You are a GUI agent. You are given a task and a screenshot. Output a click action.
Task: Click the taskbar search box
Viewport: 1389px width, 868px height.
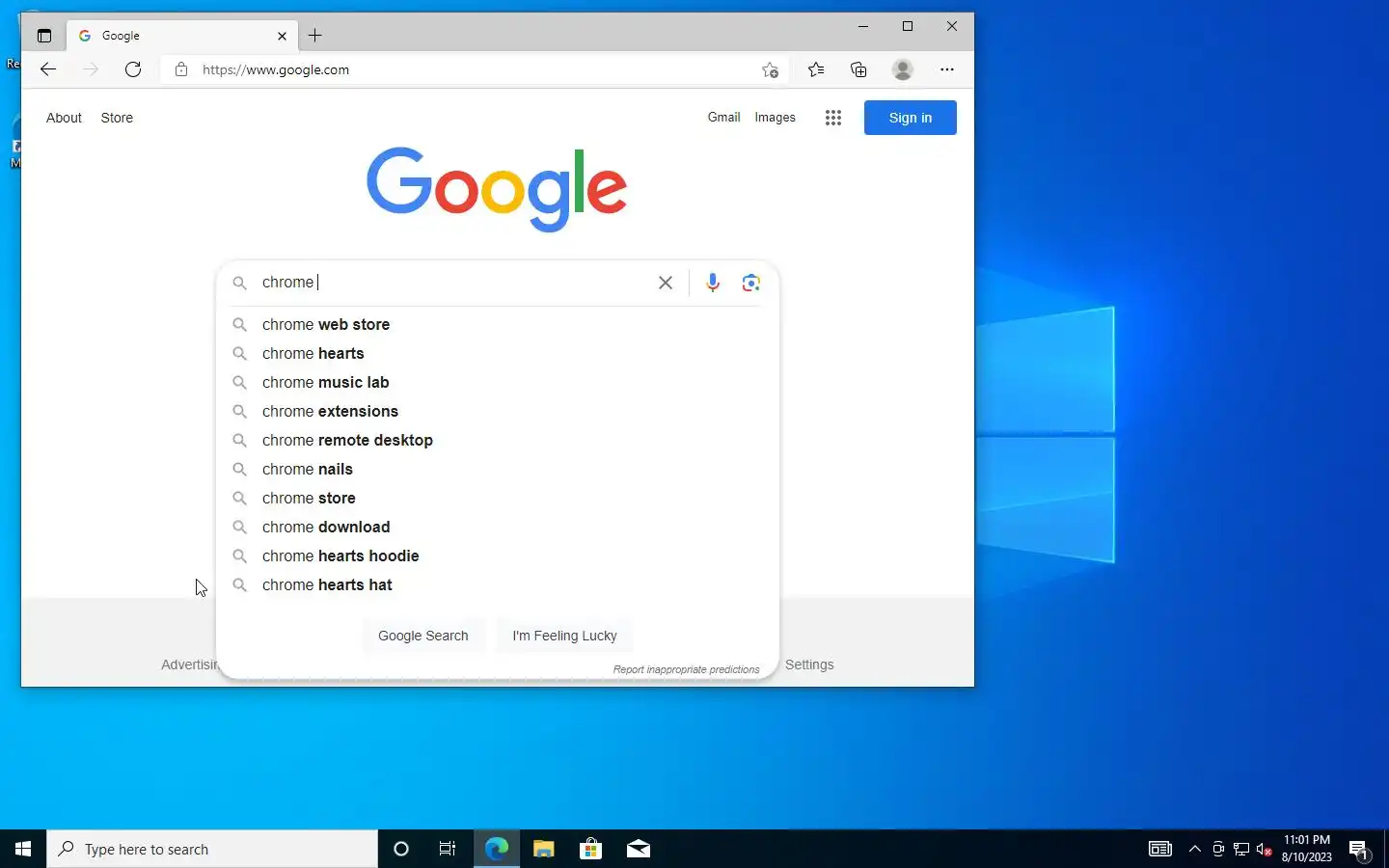(x=212, y=849)
